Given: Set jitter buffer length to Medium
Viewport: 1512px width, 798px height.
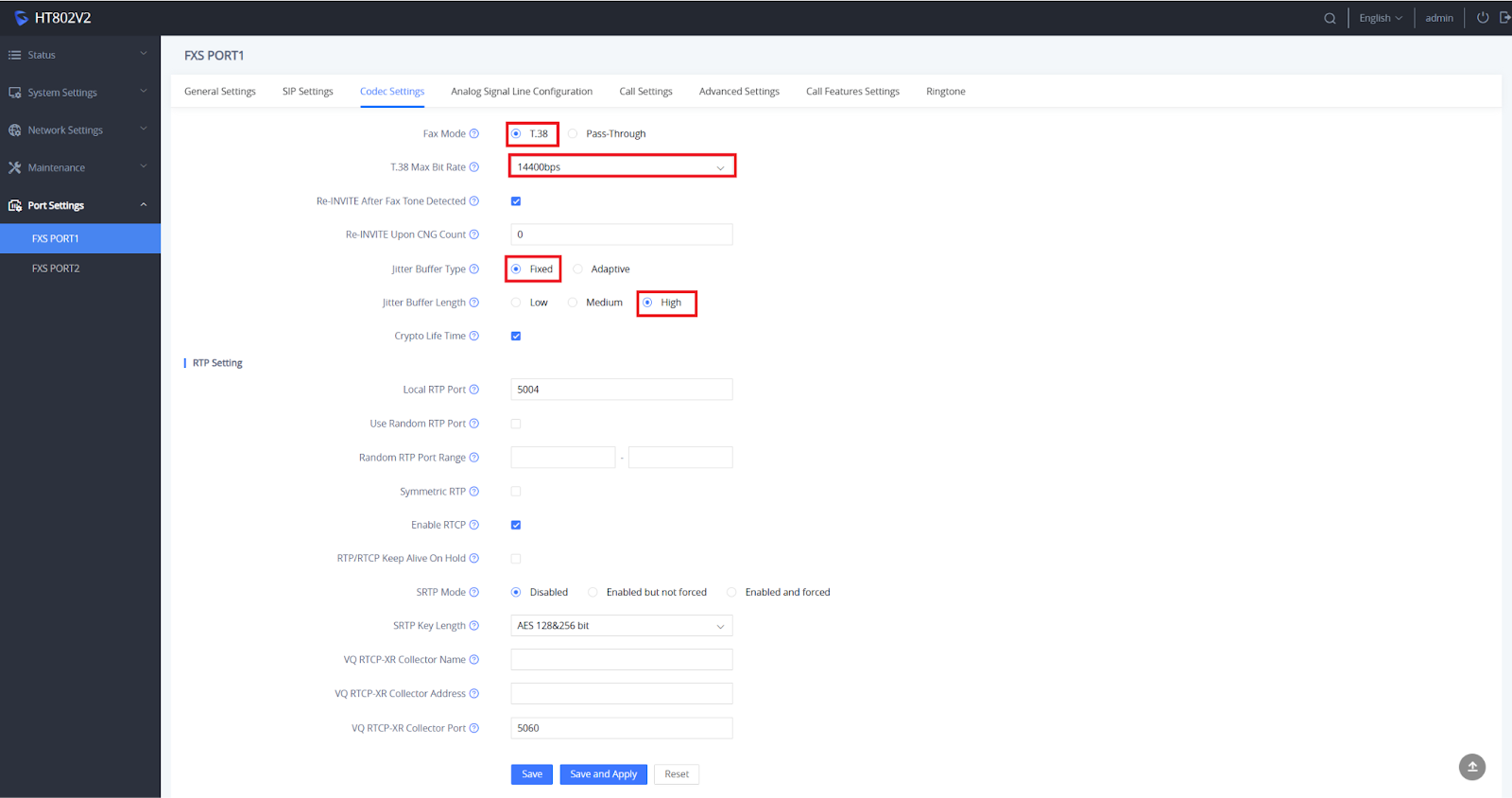Looking at the screenshot, I should click(x=573, y=303).
